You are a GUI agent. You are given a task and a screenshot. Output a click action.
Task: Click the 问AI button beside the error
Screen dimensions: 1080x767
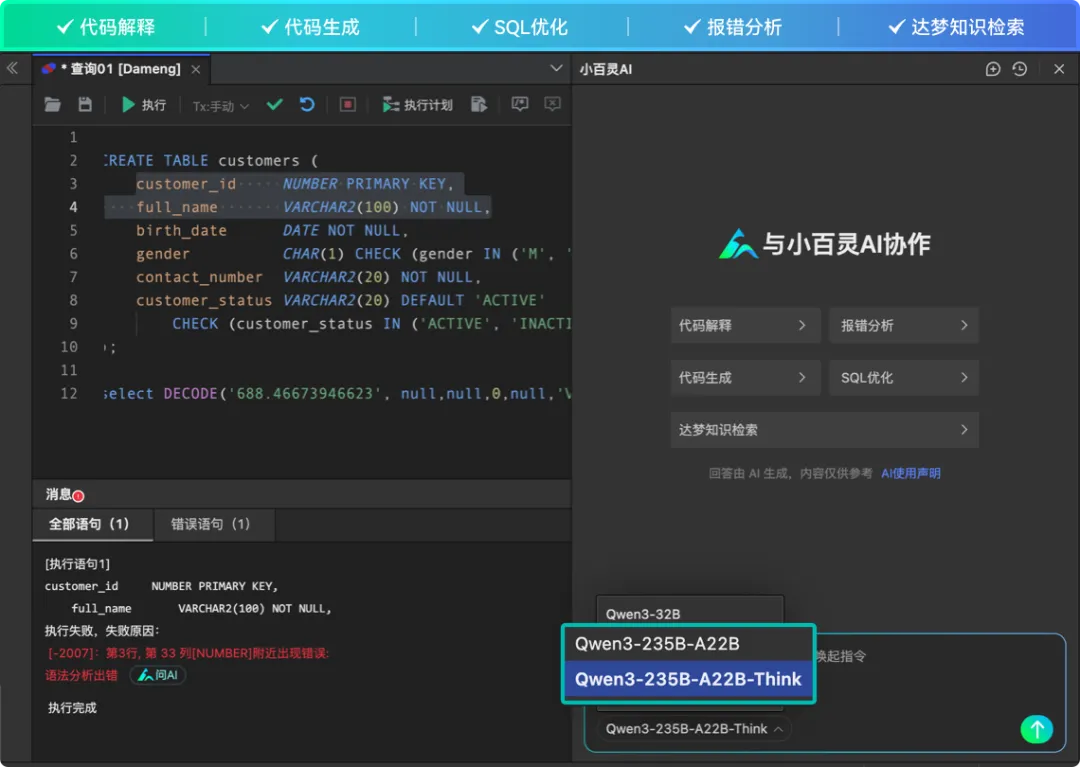[x=158, y=675]
